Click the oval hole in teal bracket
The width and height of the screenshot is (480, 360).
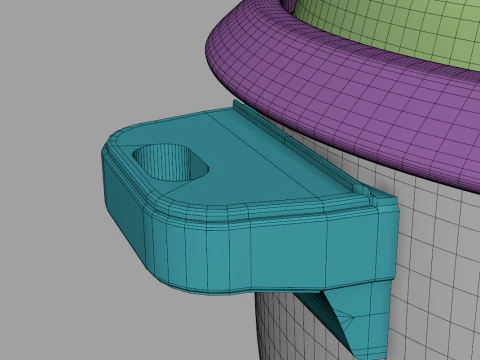click(171, 163)
